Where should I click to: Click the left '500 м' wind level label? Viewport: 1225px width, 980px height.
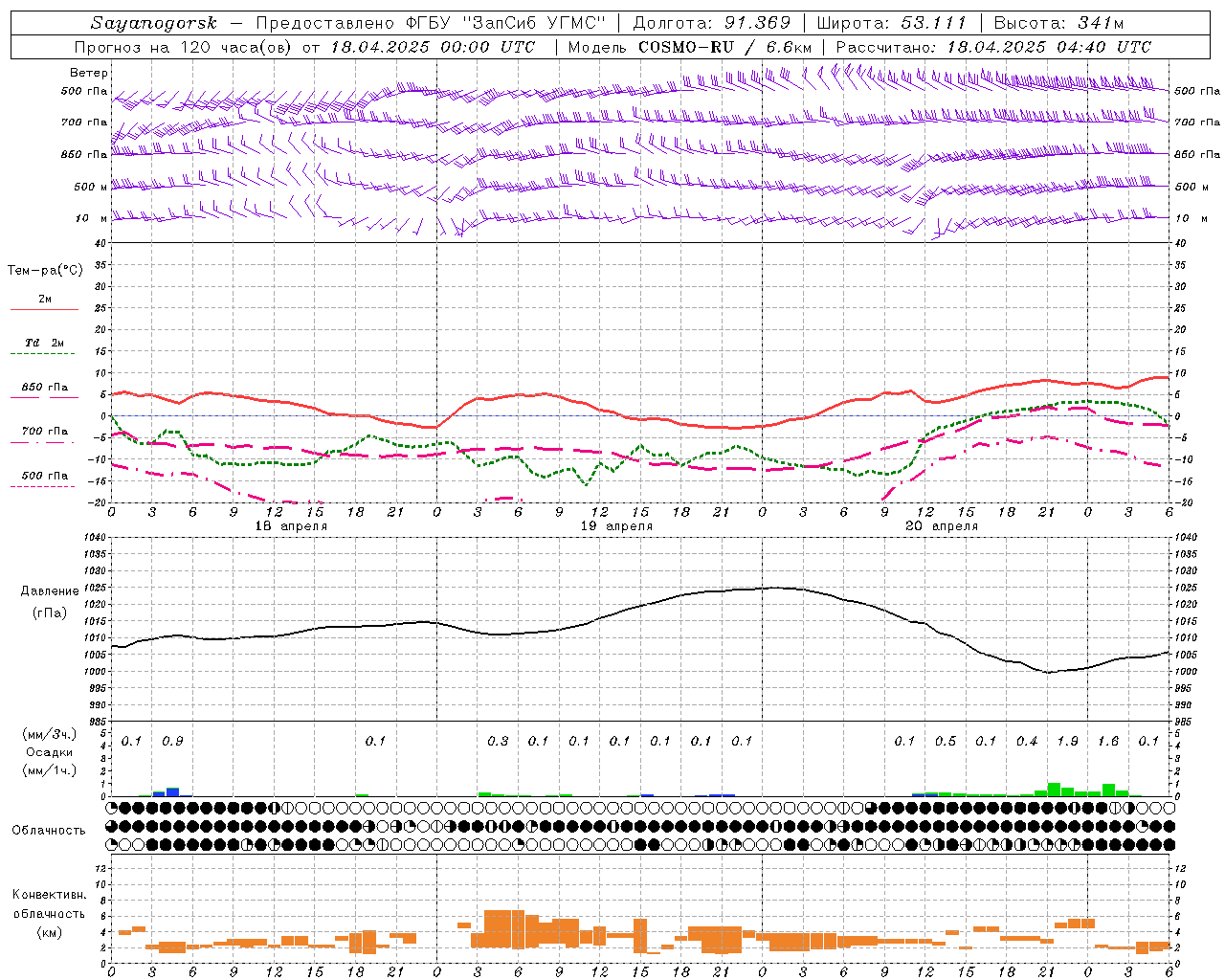(x=91, y=187)
